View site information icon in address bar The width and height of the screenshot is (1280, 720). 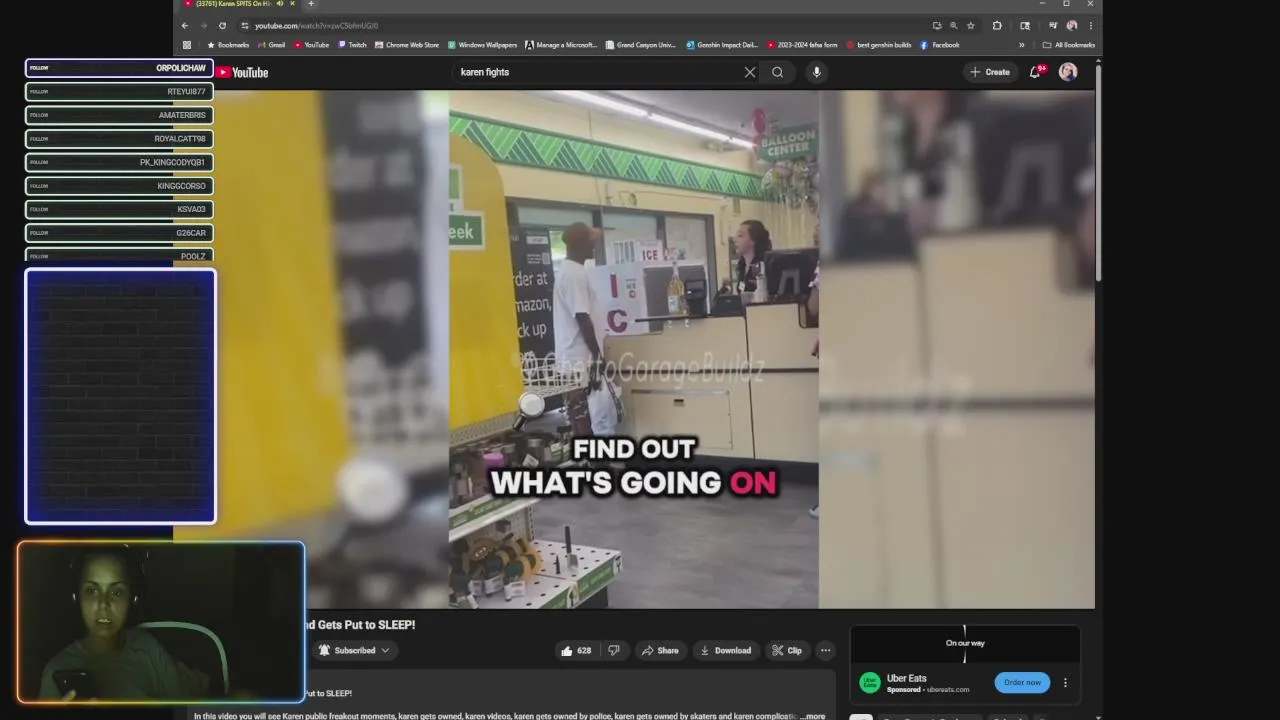coord(245,25)
